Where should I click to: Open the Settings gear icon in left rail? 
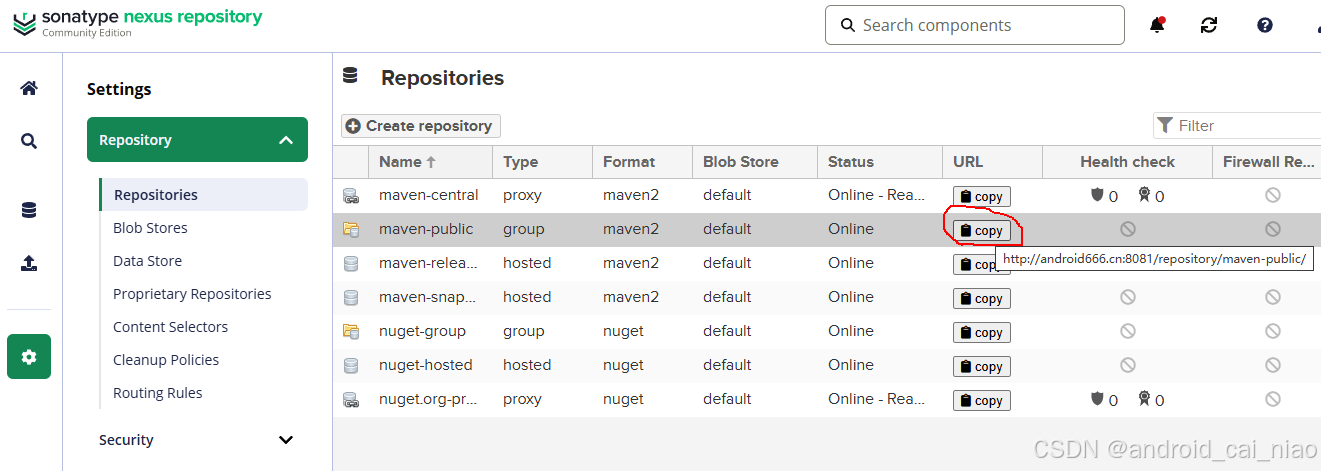click(x=29, y=357)
